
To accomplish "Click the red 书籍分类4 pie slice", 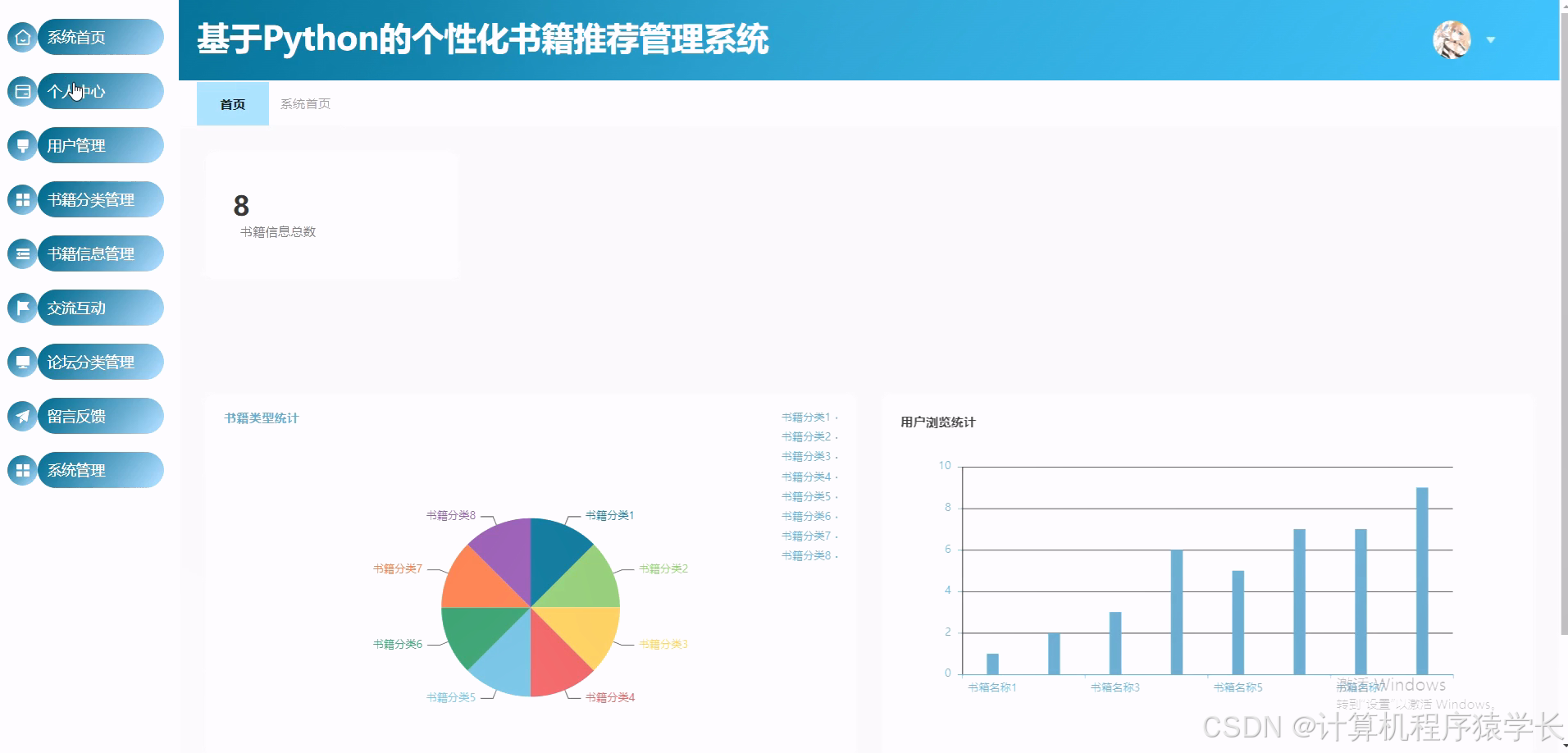I will [x=554, y=663].
